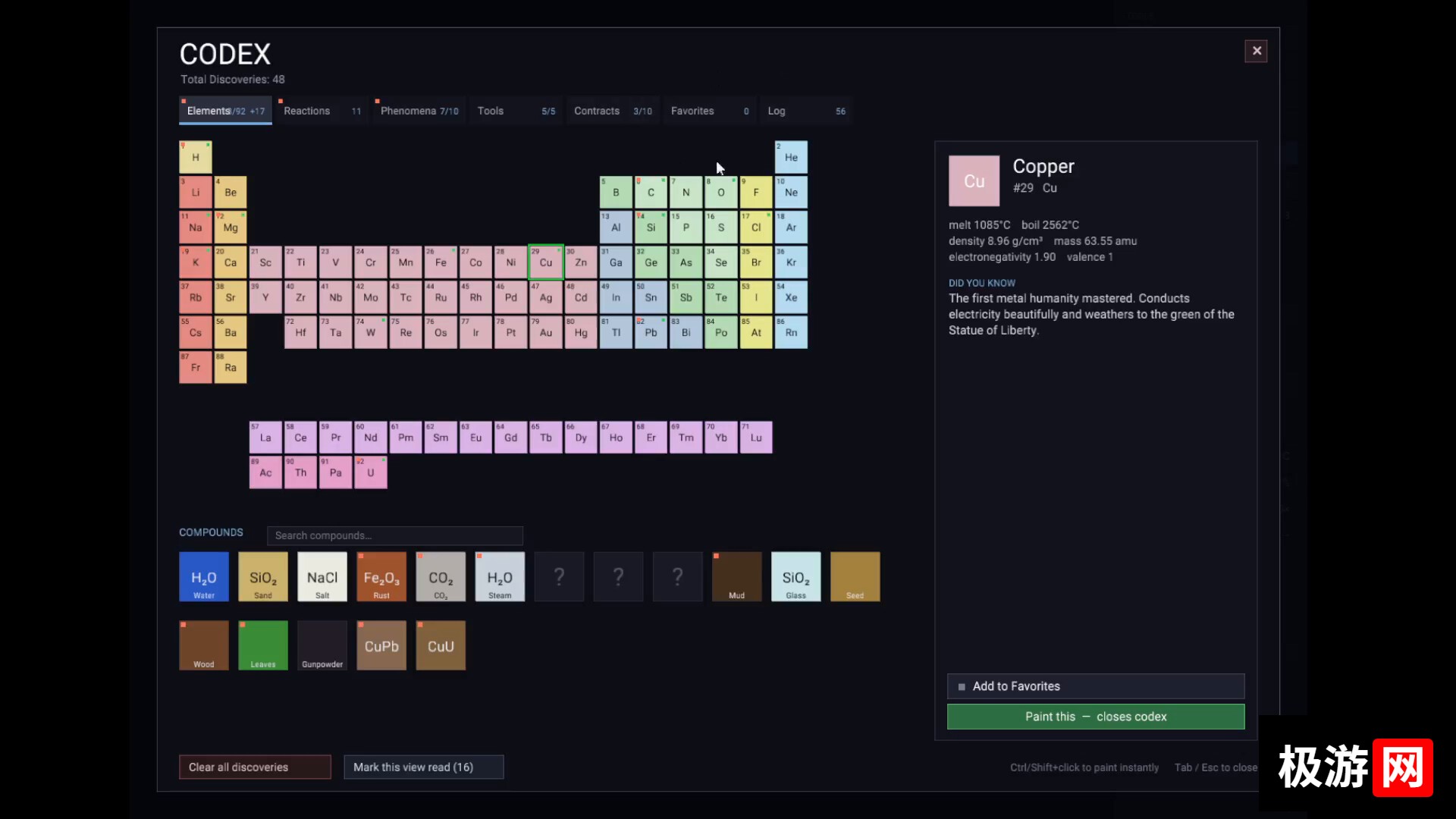
Task: Open the Phenomena tab
Action: coord(419,111)
